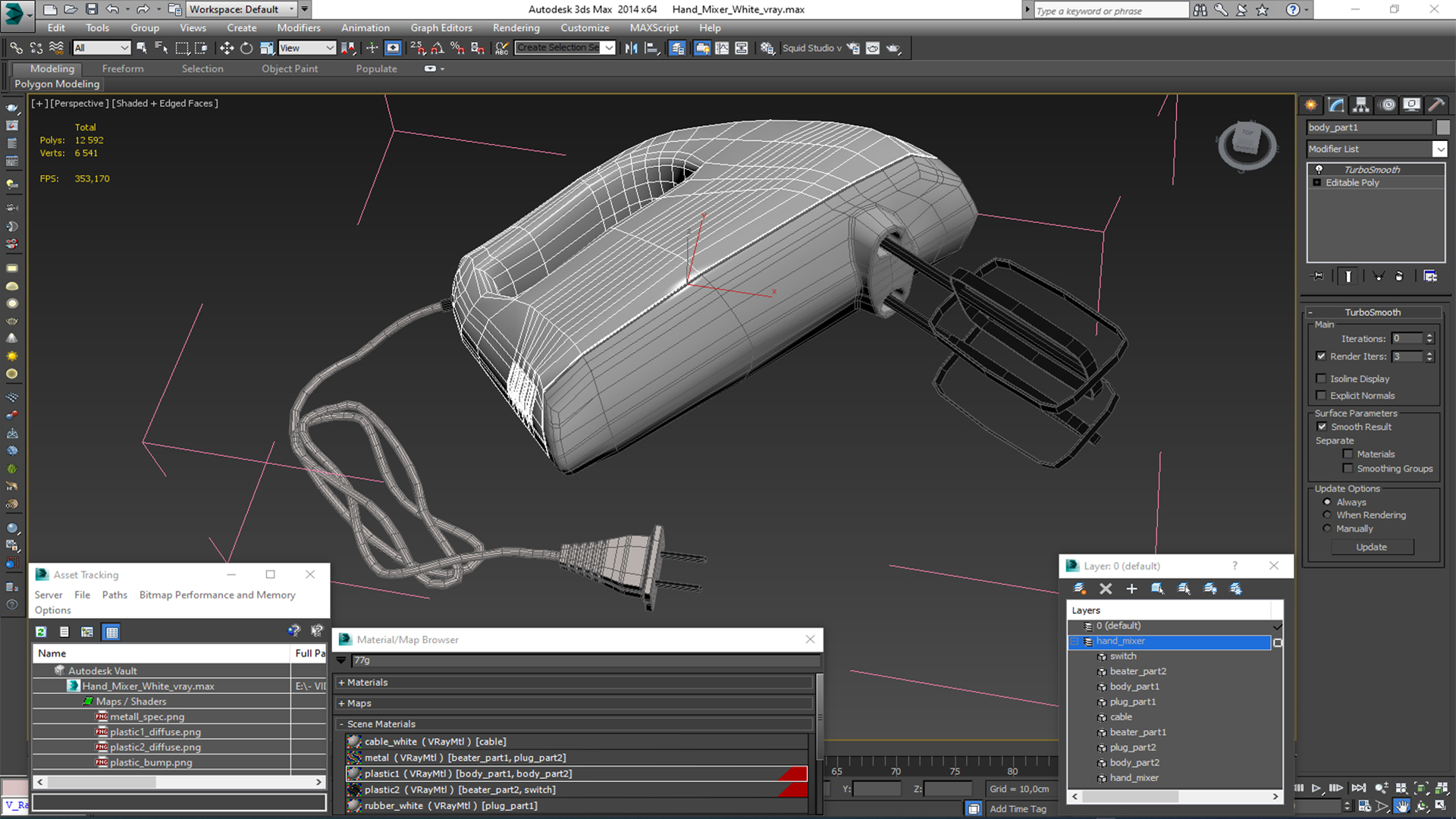1456x819 pixels.
Task: Click the Play Animation button
Action: (x=1317, y=789)
